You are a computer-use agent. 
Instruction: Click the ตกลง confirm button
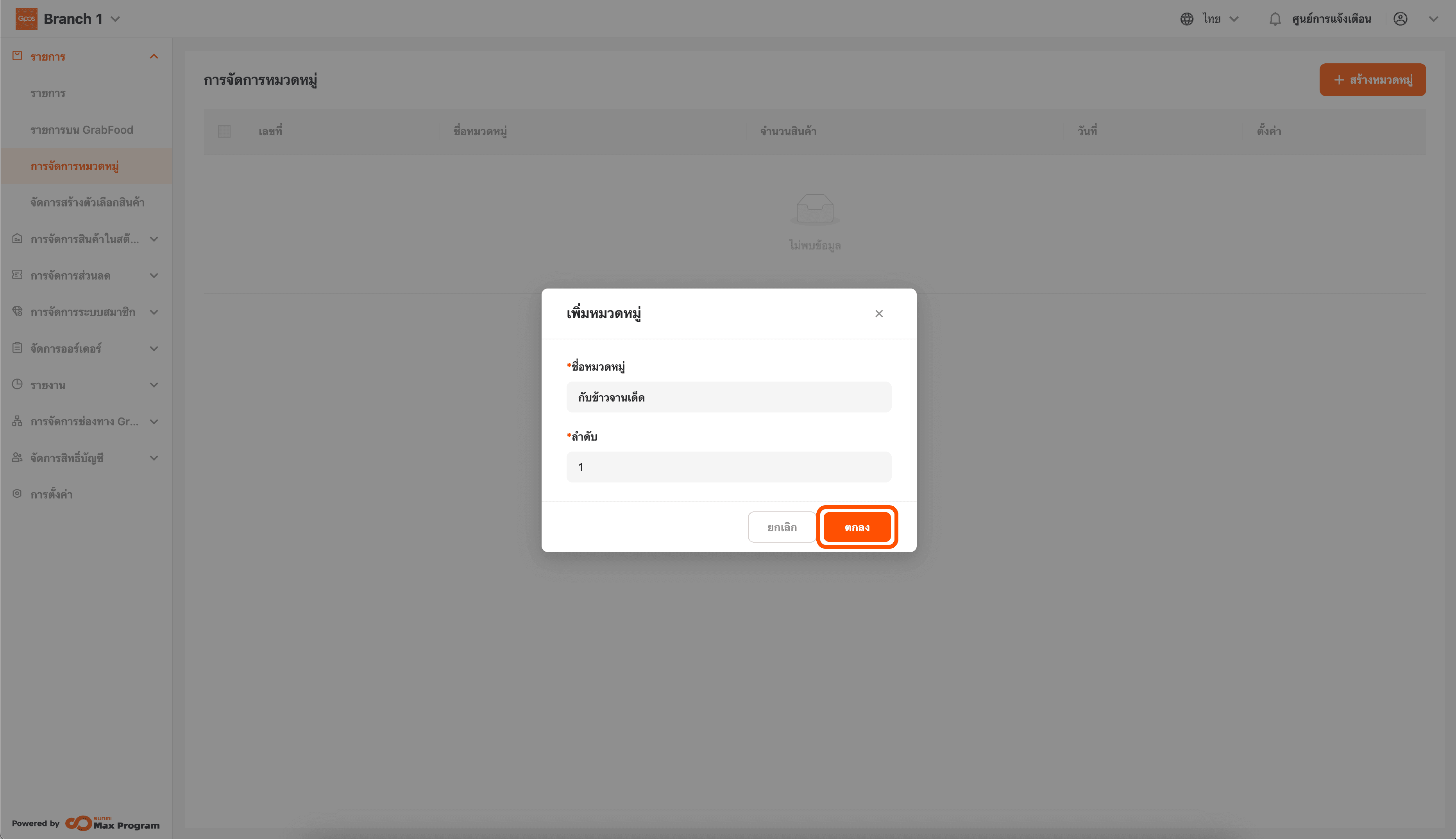click(857, 527)
